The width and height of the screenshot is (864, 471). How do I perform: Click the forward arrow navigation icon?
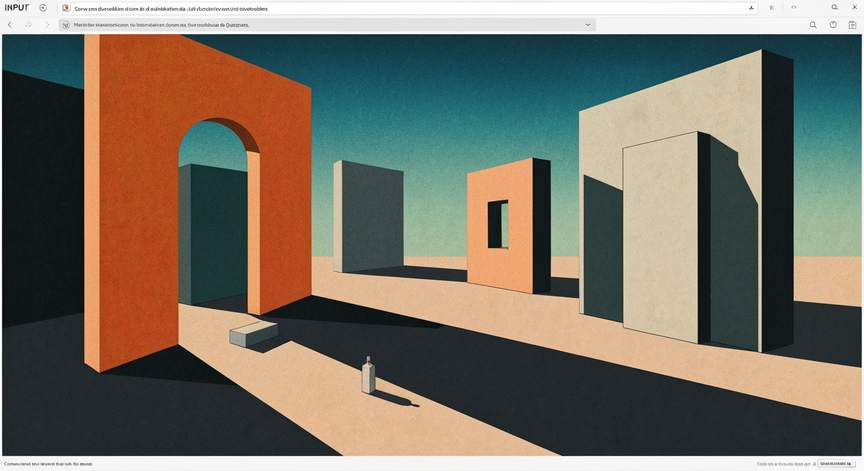pos(47,25)
